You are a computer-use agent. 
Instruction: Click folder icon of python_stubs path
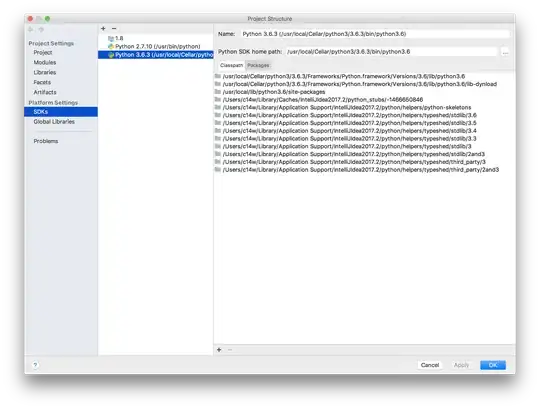coord(218,99)
